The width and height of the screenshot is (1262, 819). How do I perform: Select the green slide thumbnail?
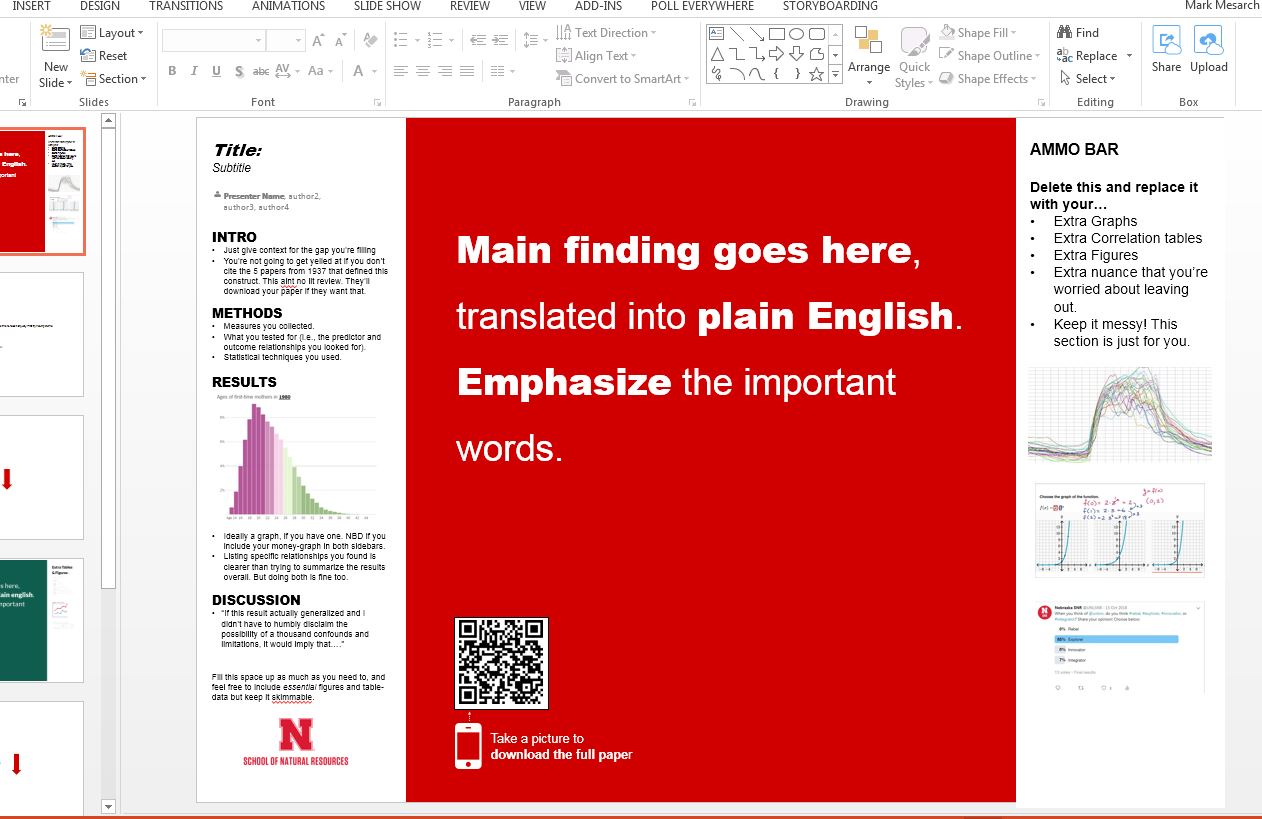pyautogui.click(x=40, y=620)
